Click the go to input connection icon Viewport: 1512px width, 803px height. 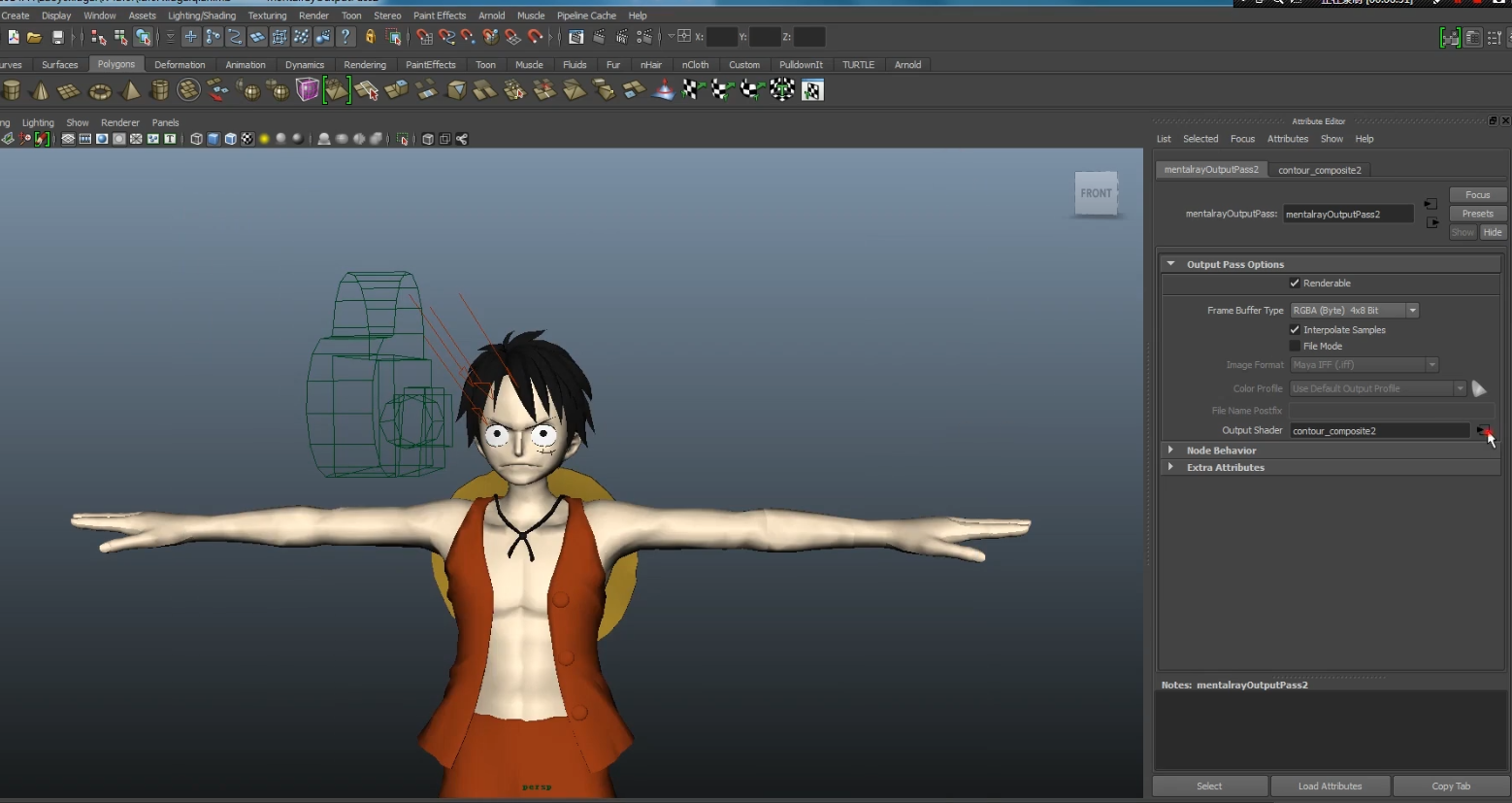[1431, 204]
